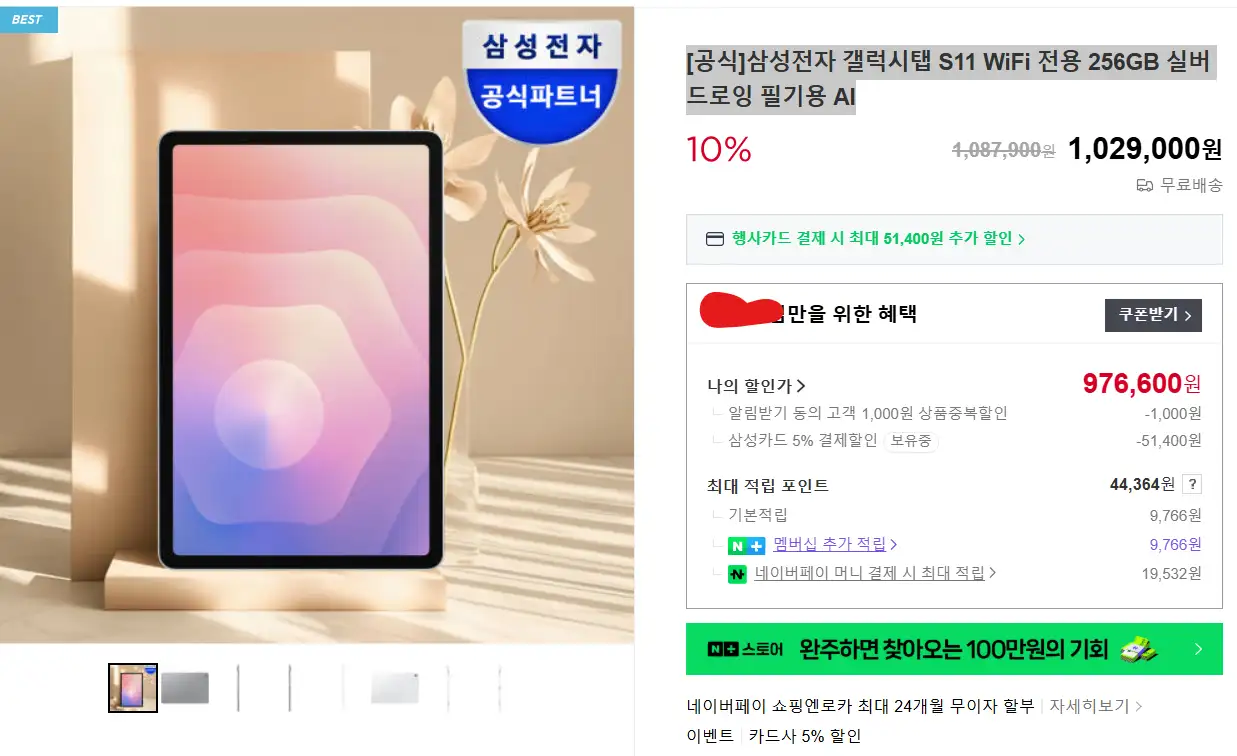This screenshot has width=1237, height=756.
Task: Click the BEST badge on product image
Action: click(27, 19)
